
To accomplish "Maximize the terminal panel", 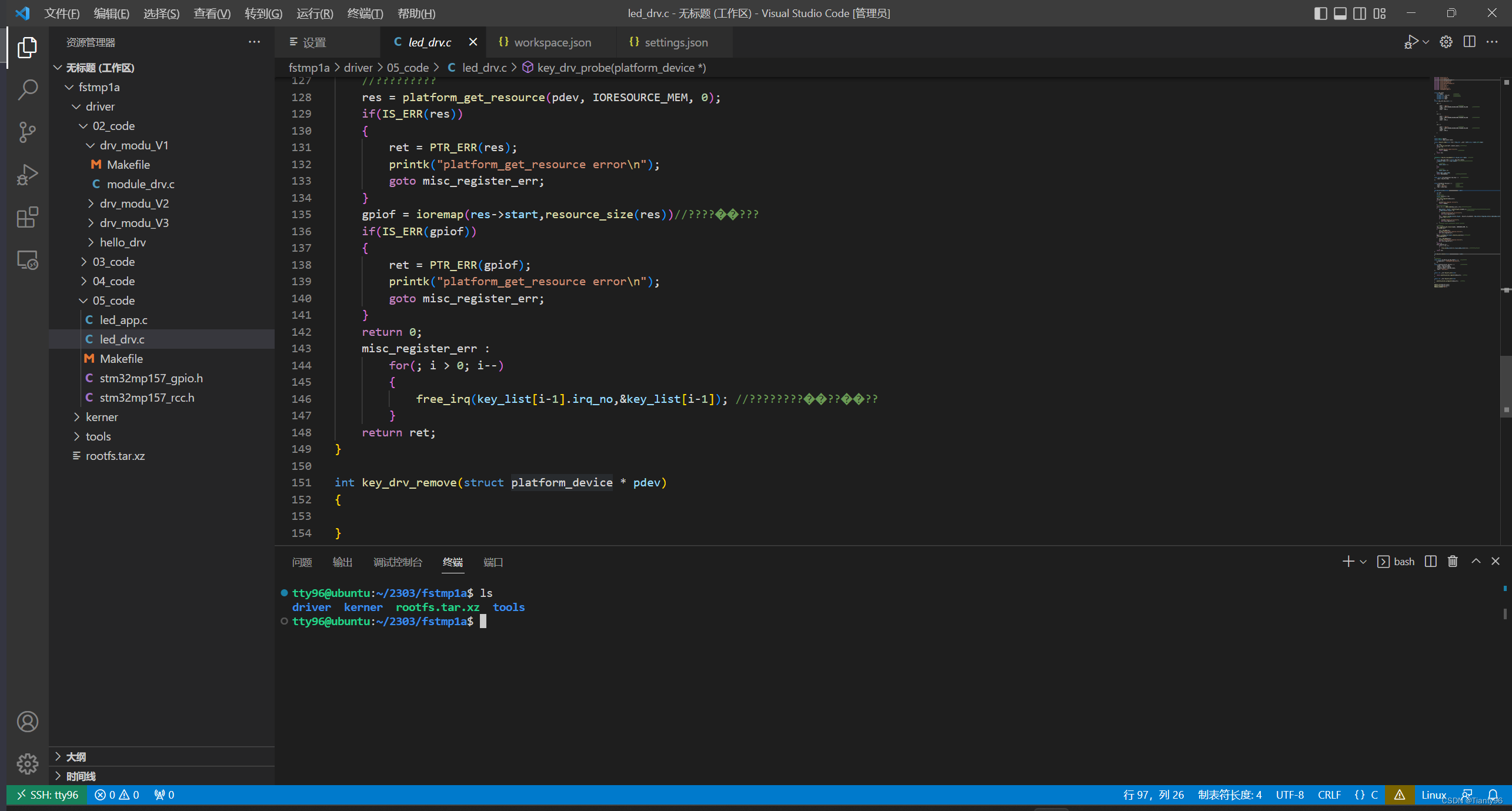I will pyautogui.click(x=1476, y=562).
